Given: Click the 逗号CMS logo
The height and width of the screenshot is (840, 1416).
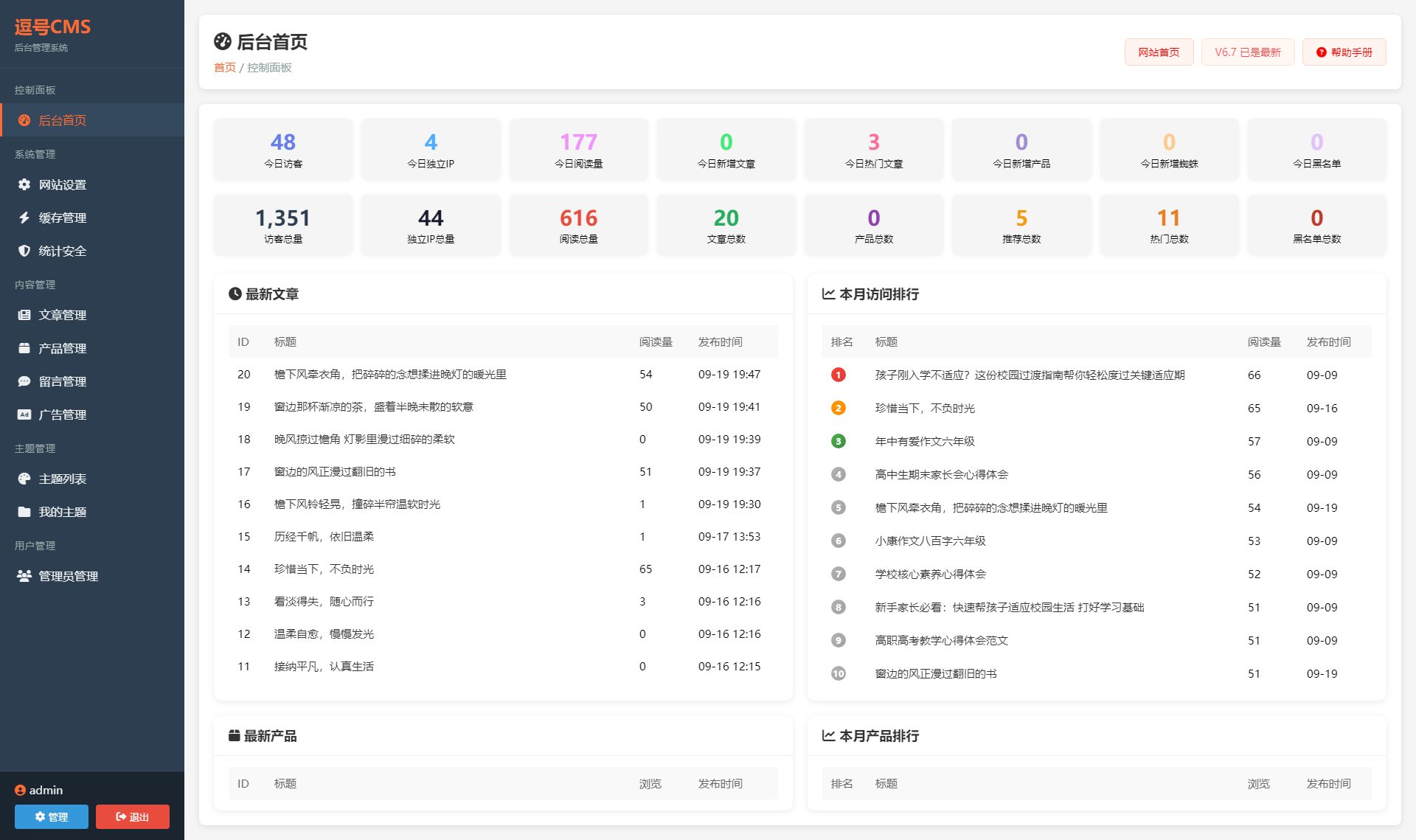Looking at the screenshot, I should pyautogui.click(x=52, y=27).
